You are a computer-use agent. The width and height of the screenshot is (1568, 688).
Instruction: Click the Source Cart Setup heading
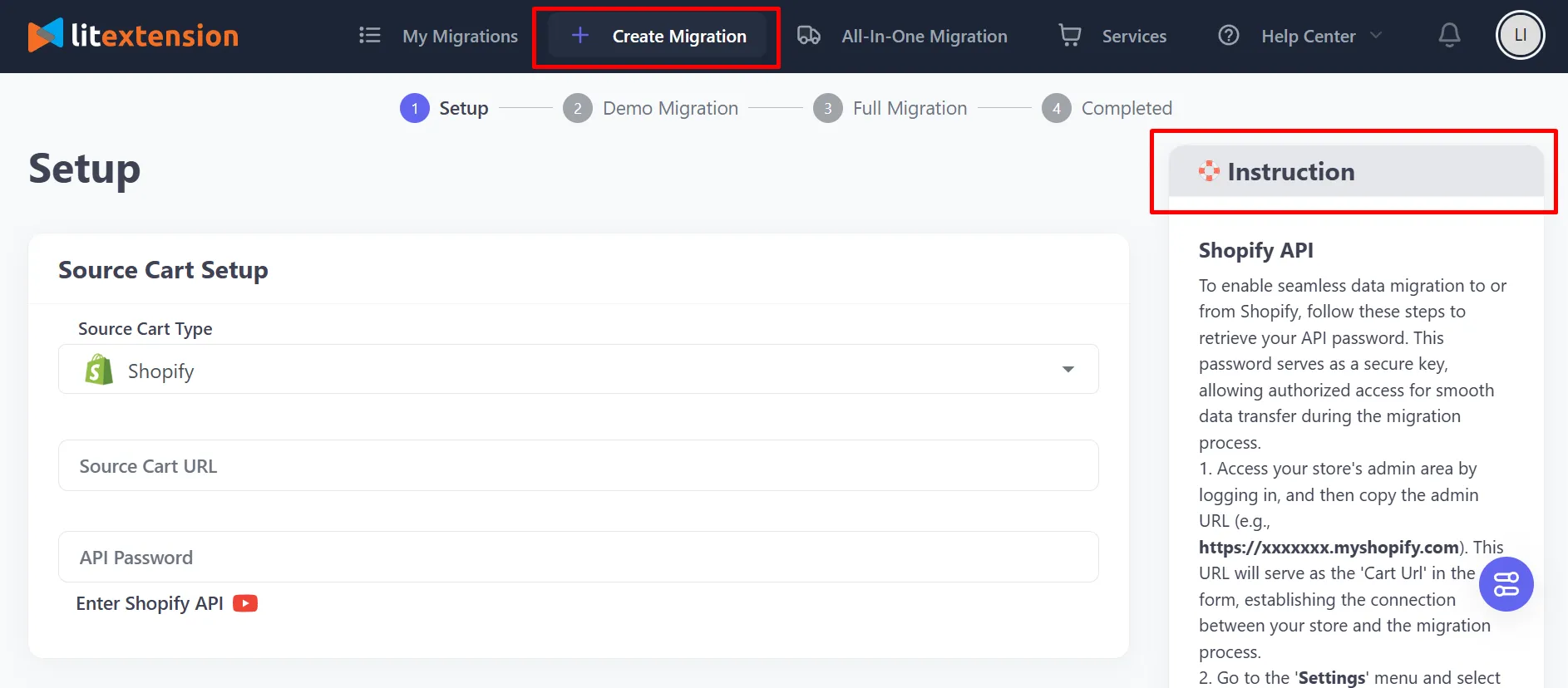point(163,270)
